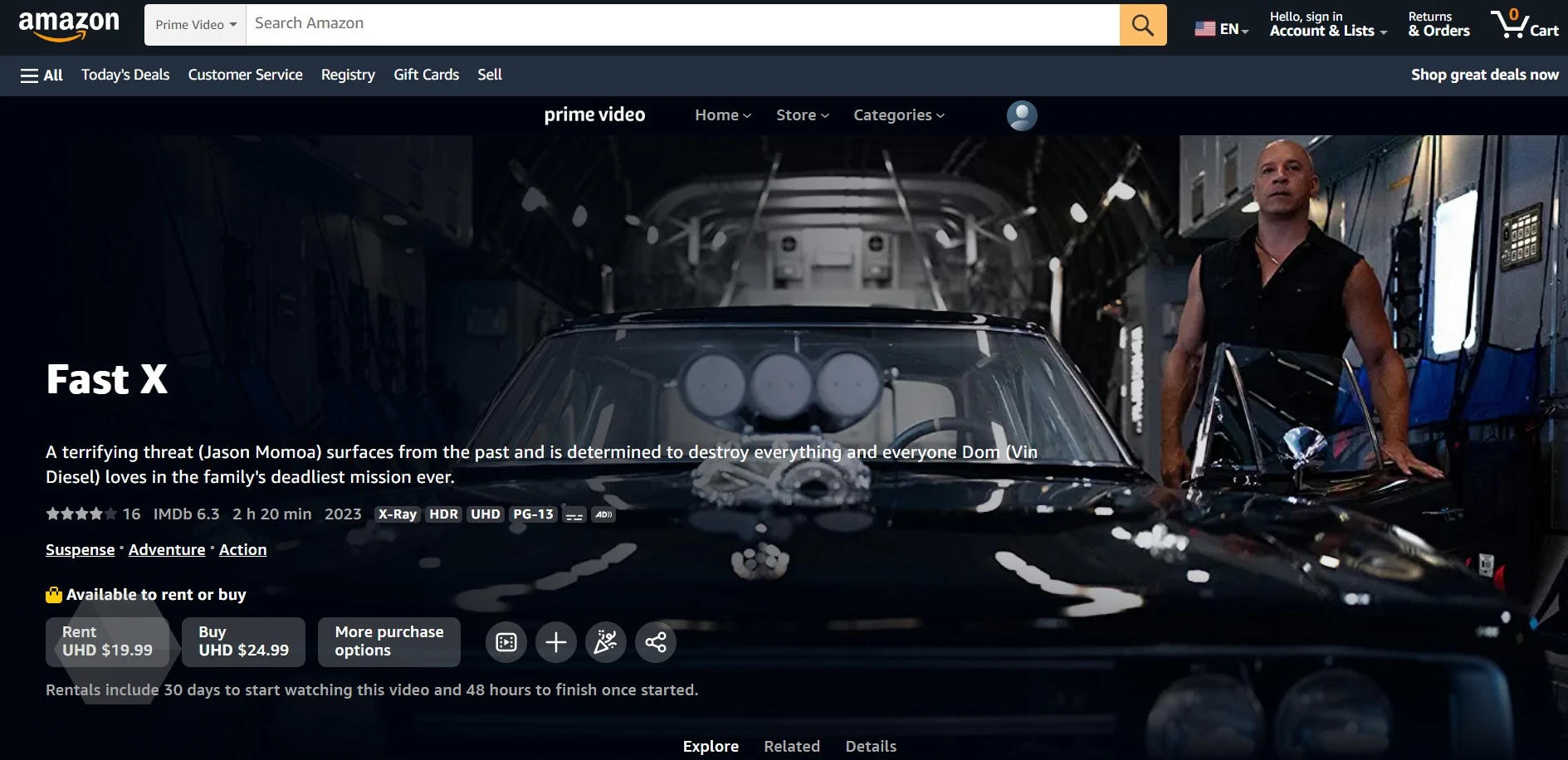Start a Watch Party using the celebration icon
1568x760 pixels.
click(x=606, y=642)
